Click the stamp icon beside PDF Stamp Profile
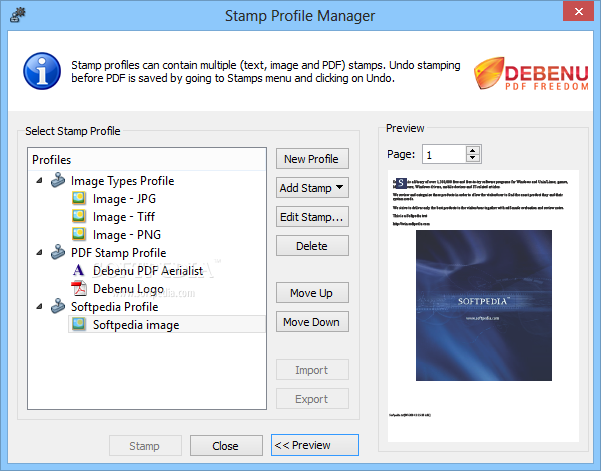The height and width of the screenshot is (471, 601). click(58, 252)
